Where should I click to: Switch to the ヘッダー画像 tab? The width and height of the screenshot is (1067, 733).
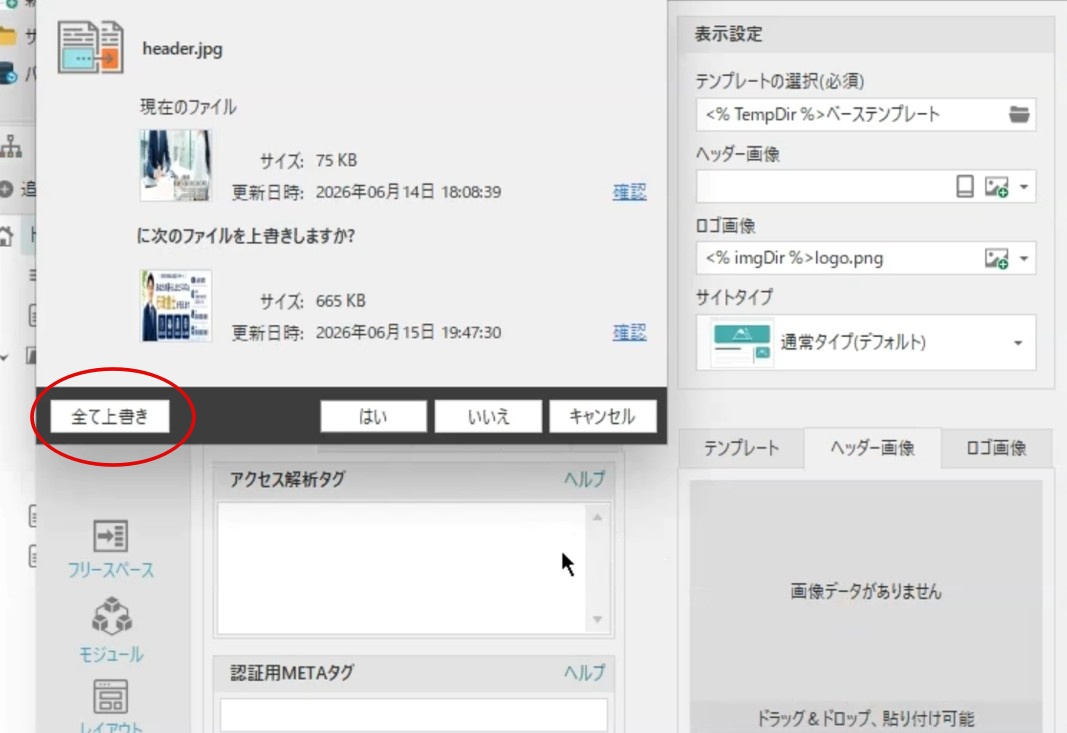pos(872,448)
